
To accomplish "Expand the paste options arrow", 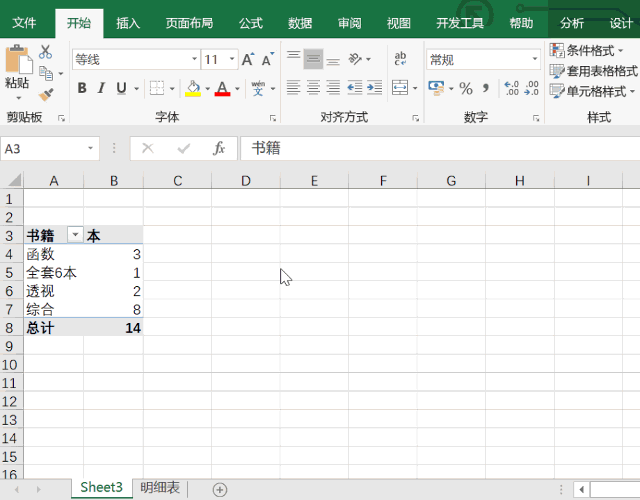I will 18,98.
